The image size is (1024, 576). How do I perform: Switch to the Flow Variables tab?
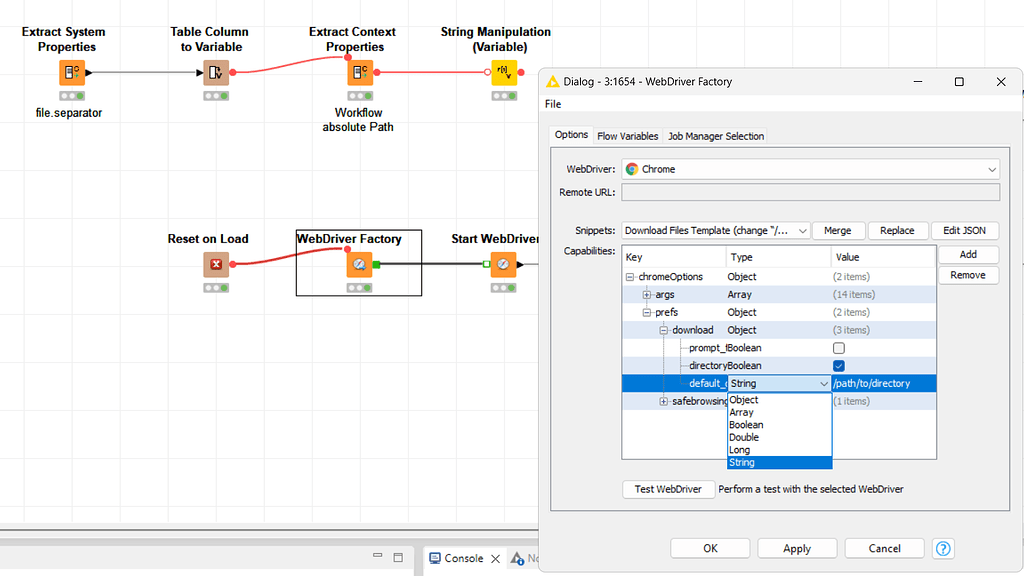tap(627, 134)
